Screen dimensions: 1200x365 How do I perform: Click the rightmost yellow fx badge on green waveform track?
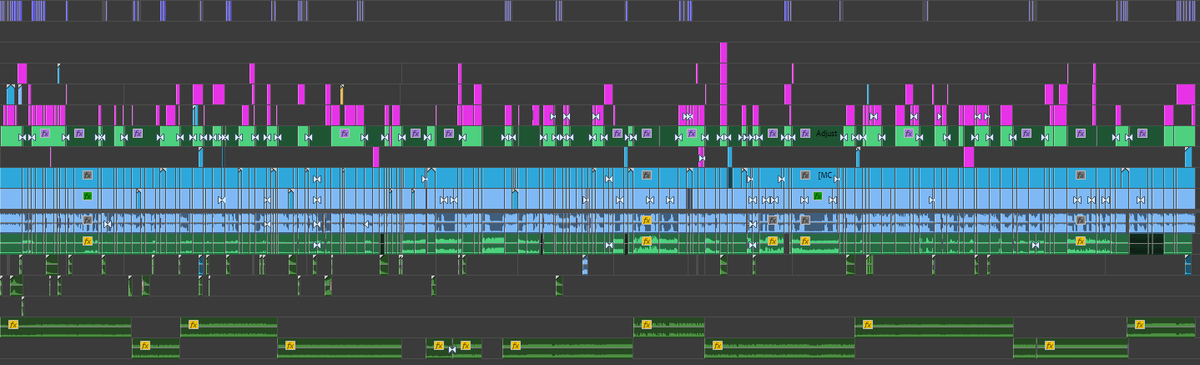pos(1080,241)
